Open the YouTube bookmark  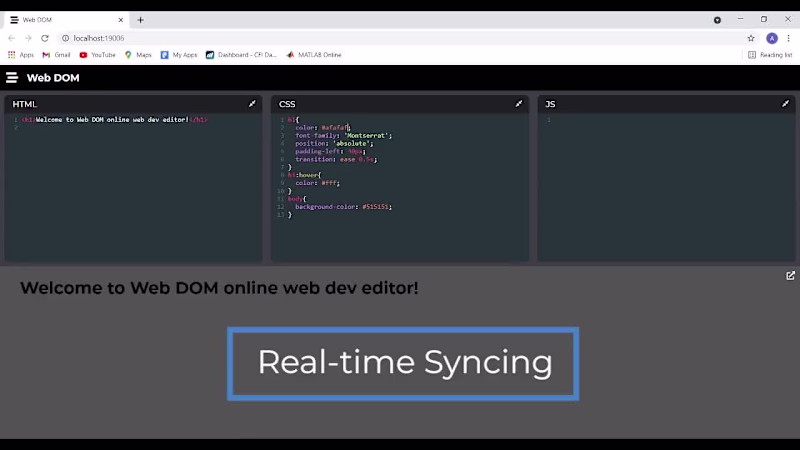click(97, 55)
